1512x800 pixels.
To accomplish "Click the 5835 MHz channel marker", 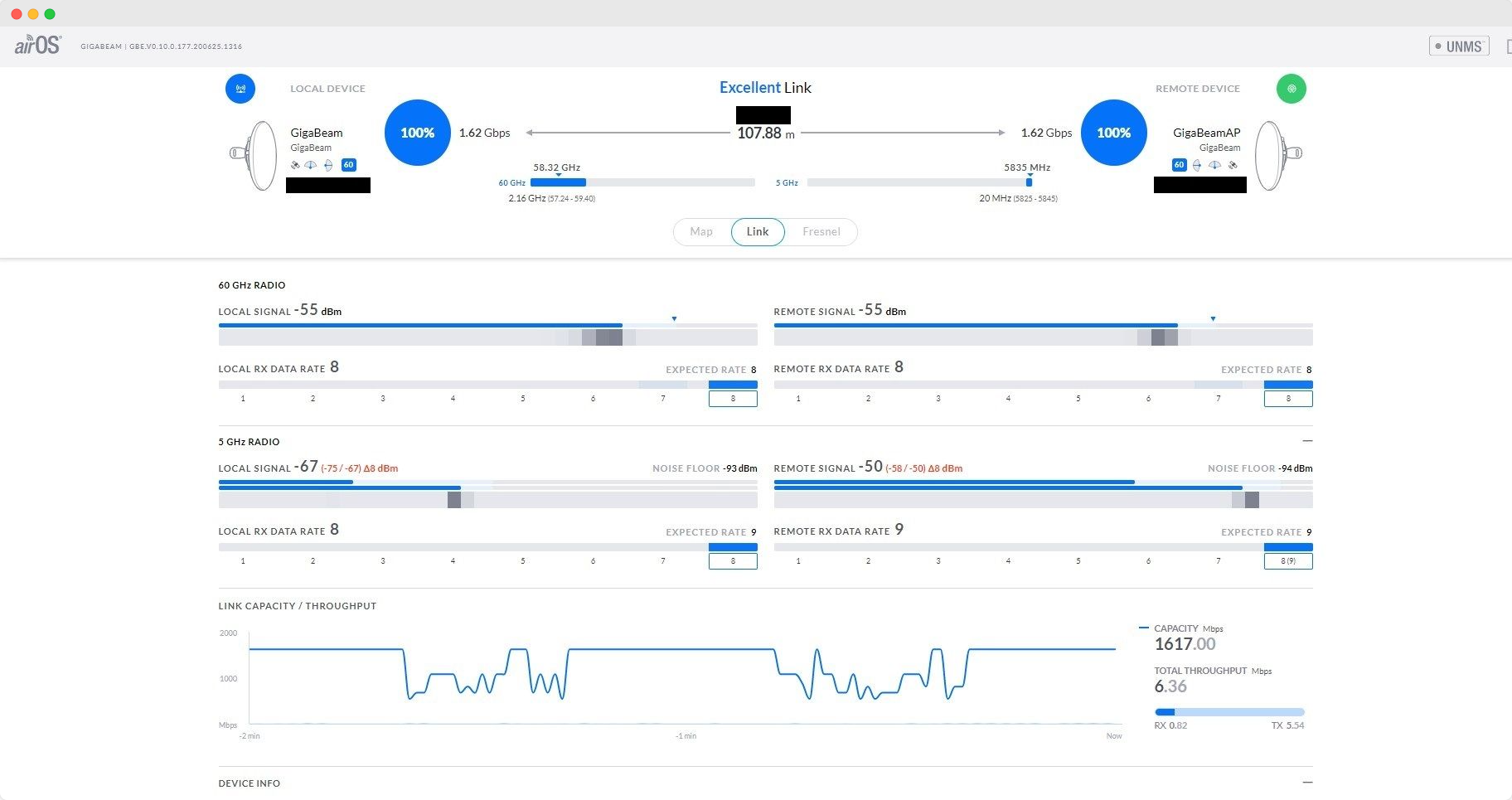I will coord(1029,181).
